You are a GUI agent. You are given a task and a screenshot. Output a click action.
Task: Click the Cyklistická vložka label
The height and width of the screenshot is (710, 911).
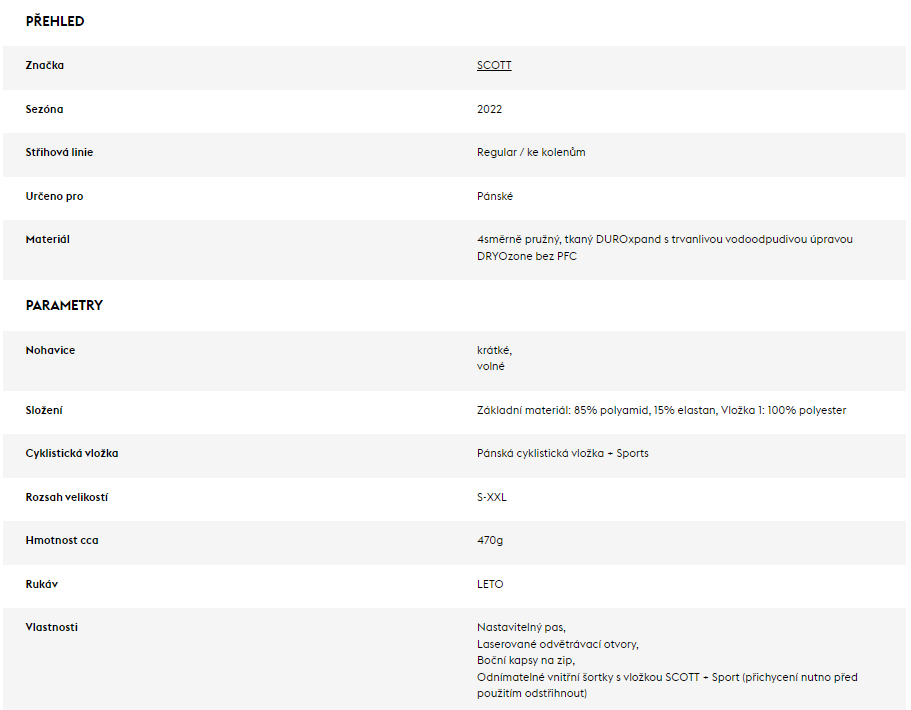[x=72, y=453]
